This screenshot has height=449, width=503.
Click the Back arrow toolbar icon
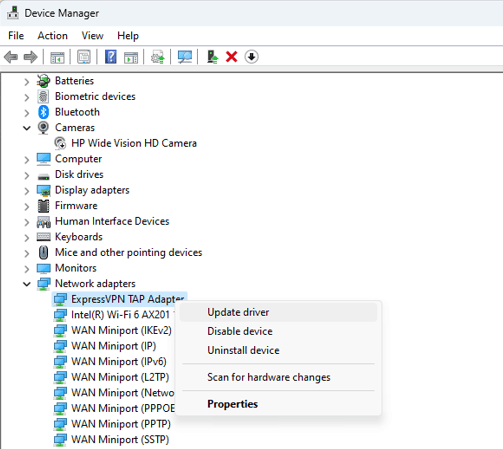(x=11, y=57)
